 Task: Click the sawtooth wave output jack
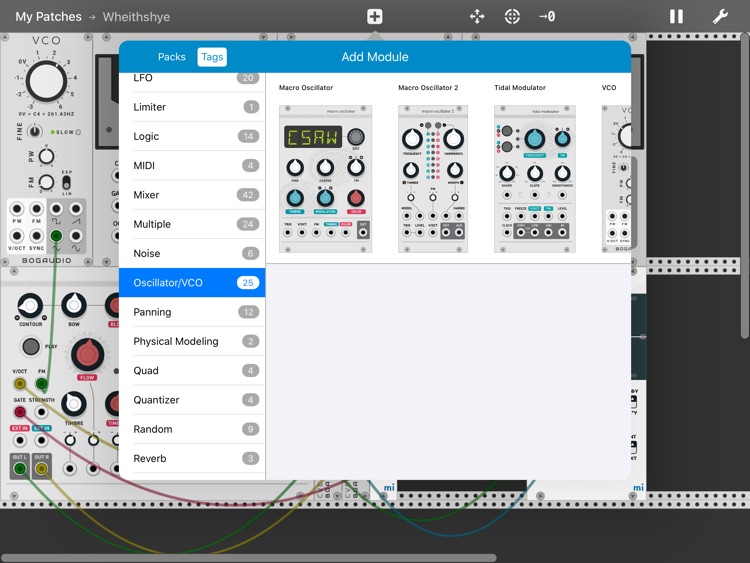pos(76,209)
